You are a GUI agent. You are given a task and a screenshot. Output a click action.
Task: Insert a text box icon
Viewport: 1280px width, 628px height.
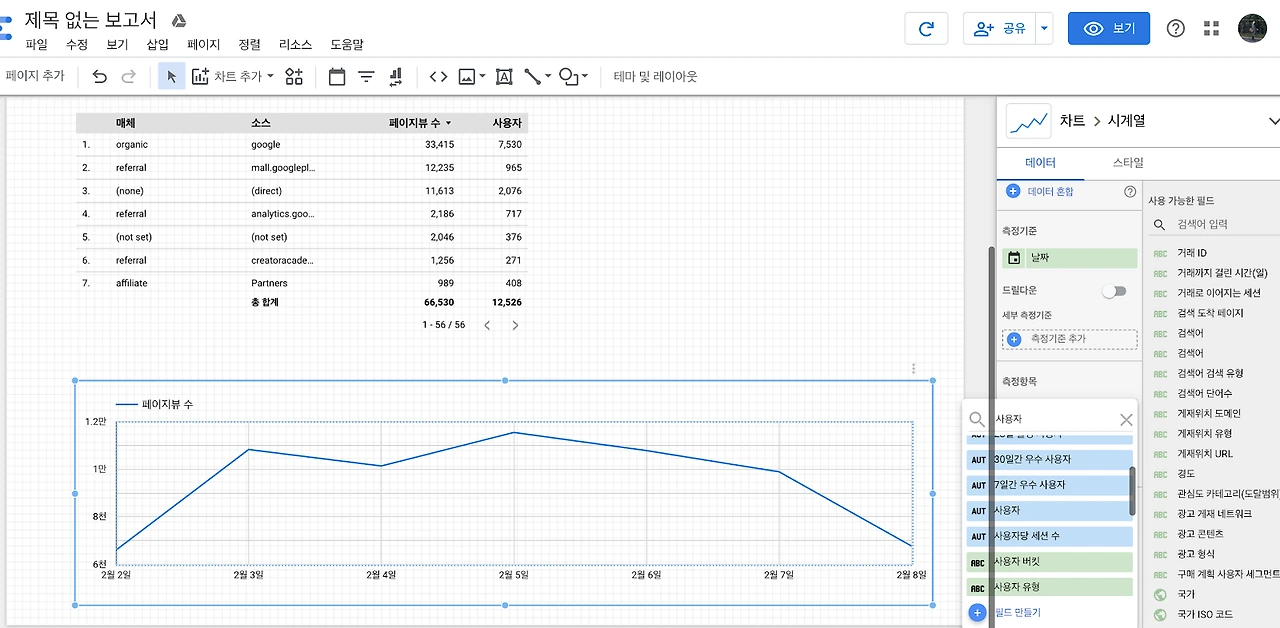pyautogui.click(x=504, y=76)
